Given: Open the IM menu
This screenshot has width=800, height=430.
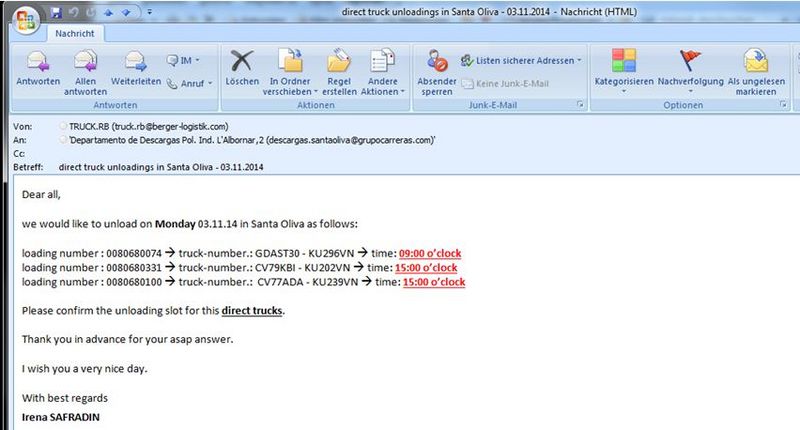Looking at the screenshot, I should (183, 61).
